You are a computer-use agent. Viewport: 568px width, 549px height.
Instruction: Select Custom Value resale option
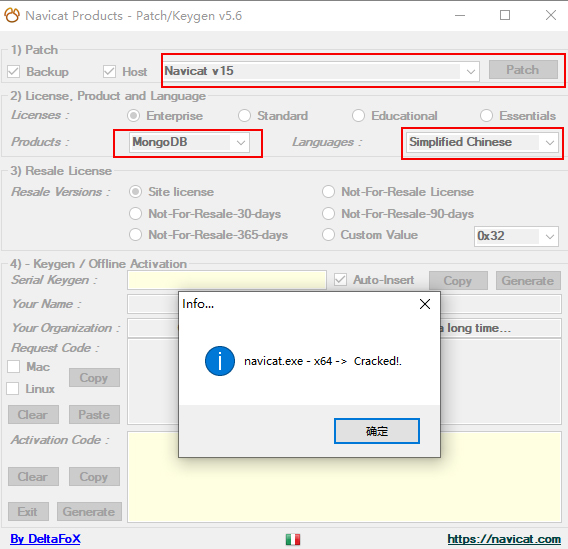(328, 235)
